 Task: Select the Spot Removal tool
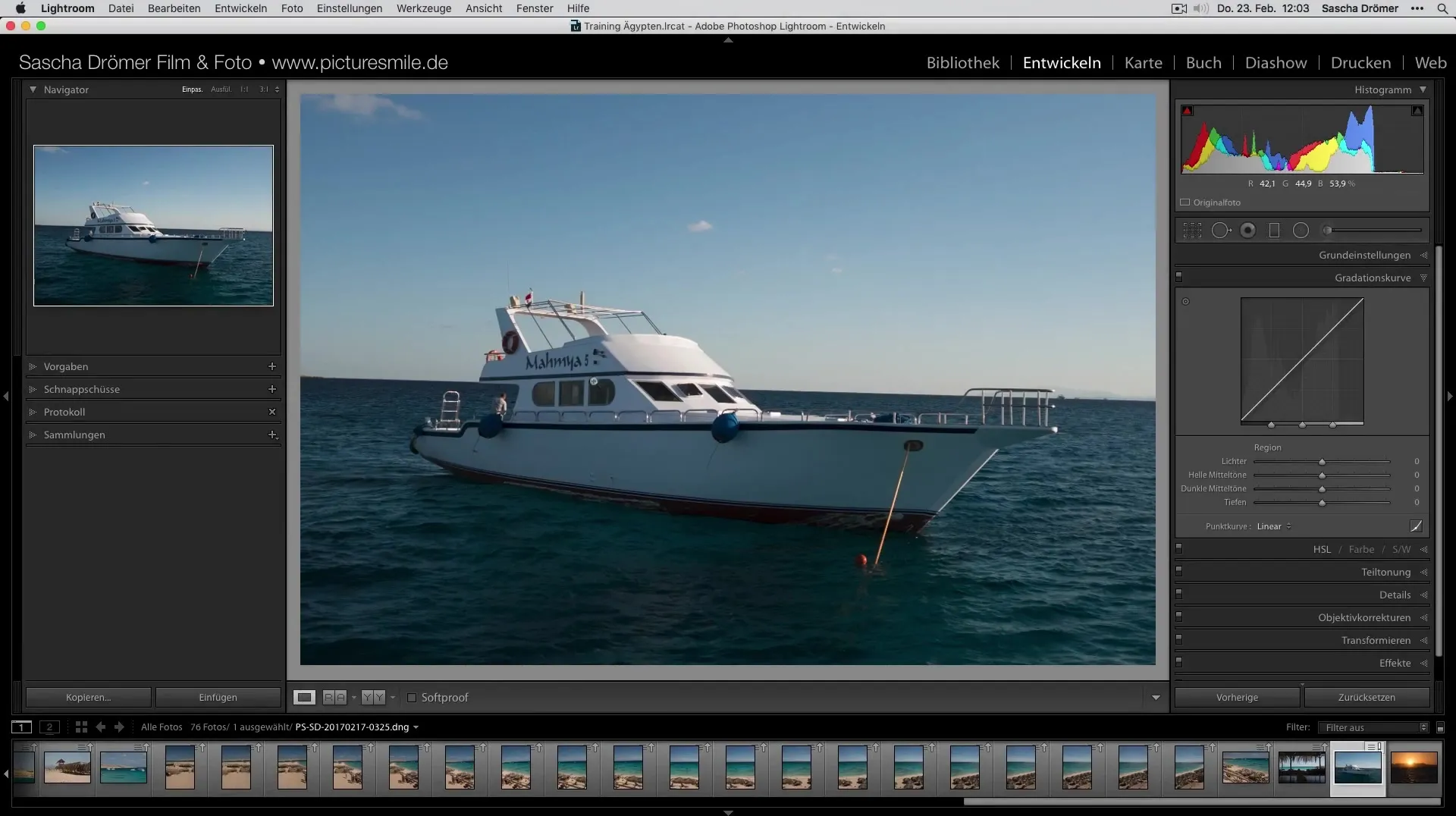(1221, 231)
